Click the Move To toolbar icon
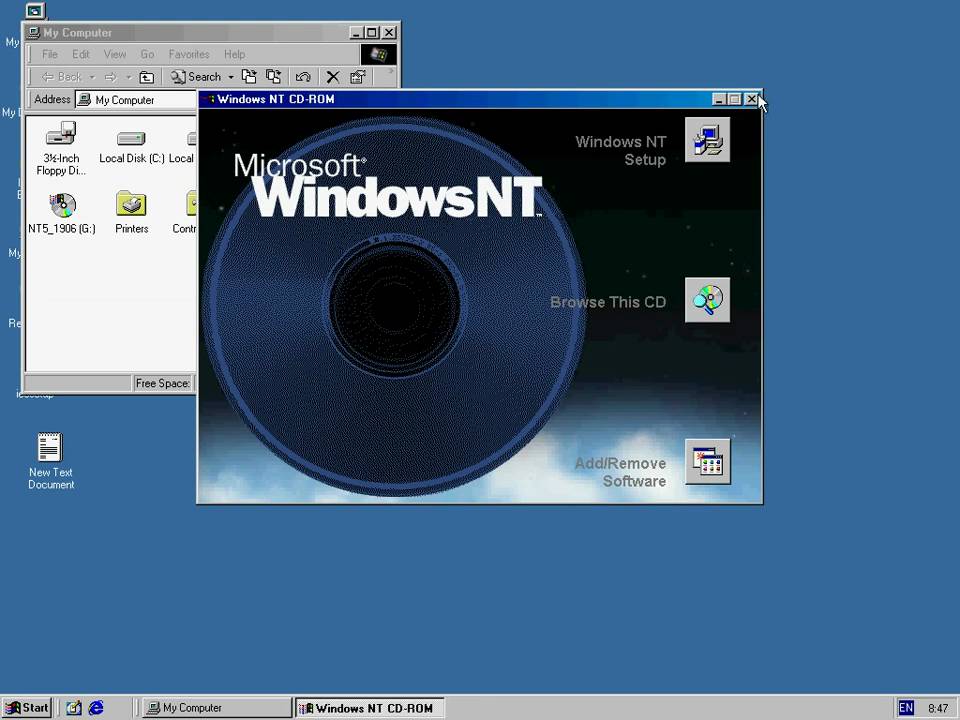The image size is (960, 720). [x=249, y=77]
